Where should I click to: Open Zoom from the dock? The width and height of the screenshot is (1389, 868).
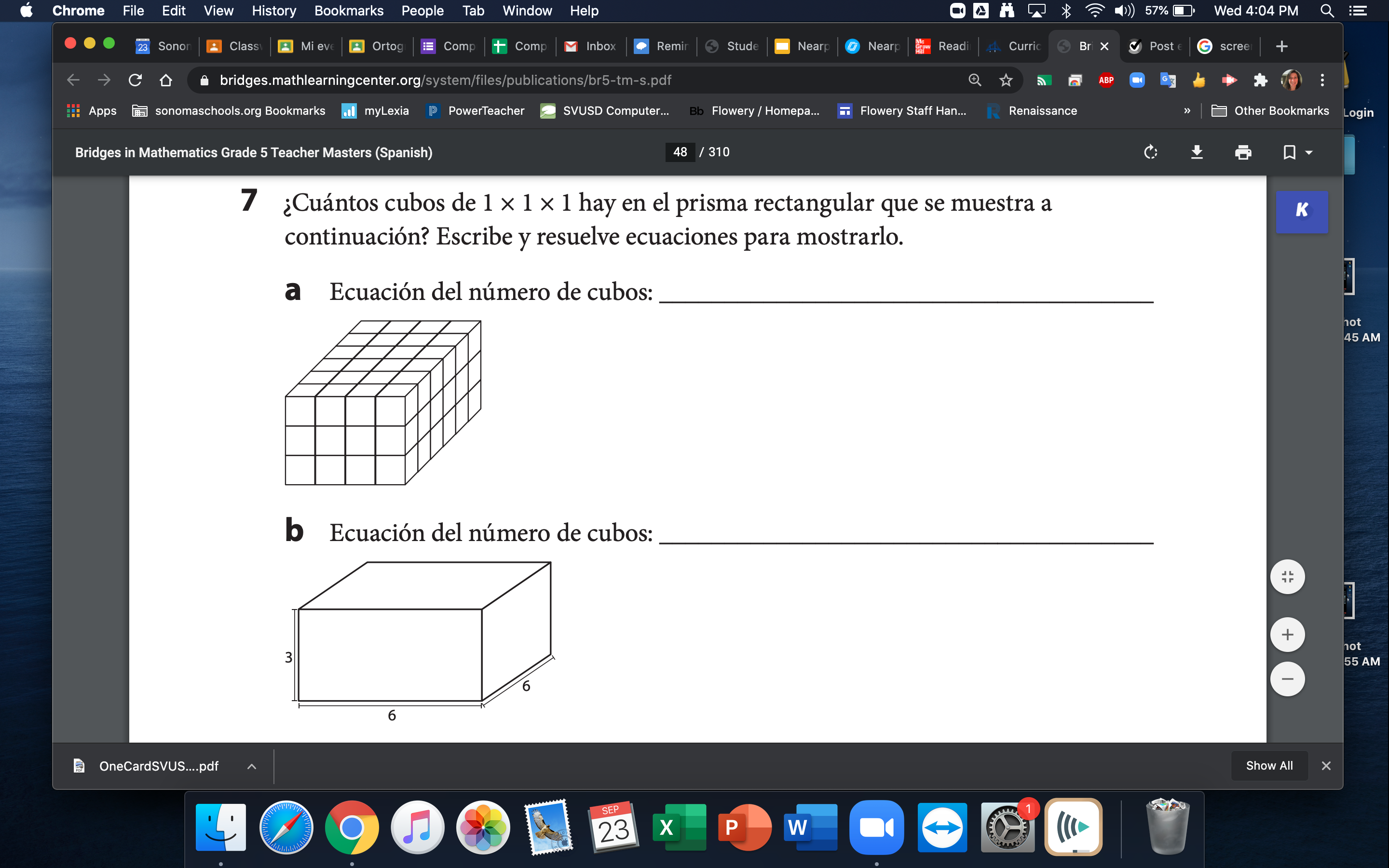coord(876,827)
